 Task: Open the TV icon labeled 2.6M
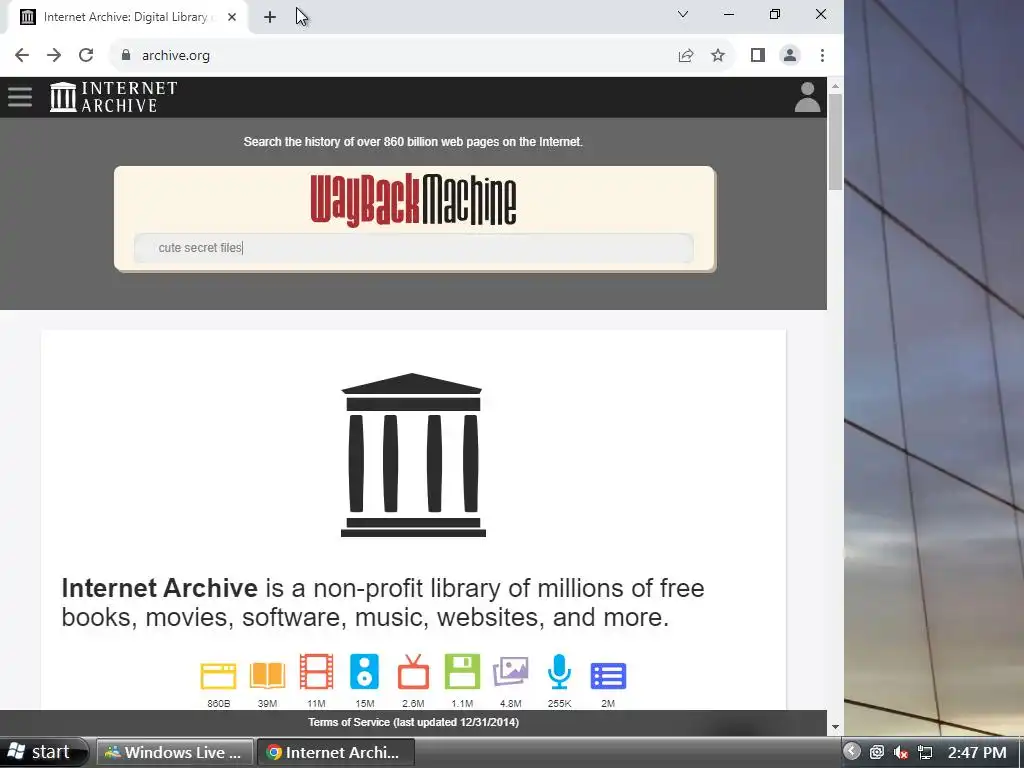pyautogui.click(x=413, y=671)
